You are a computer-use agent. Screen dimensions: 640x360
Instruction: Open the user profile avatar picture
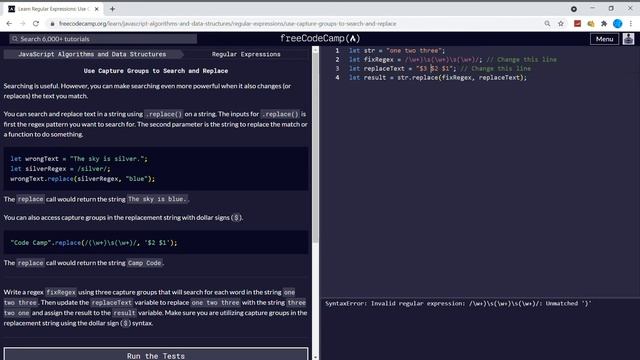pyautogui.click(x=628, y=39)
